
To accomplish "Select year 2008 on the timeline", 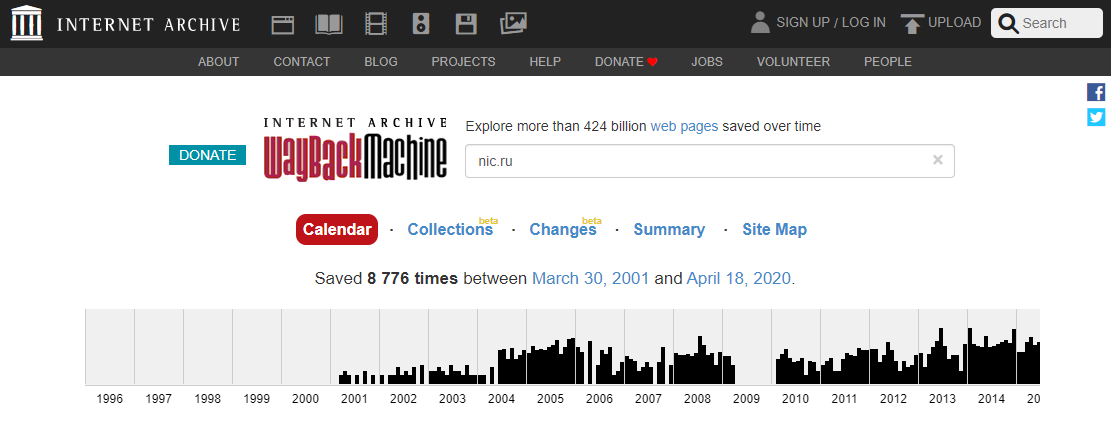I will 697,399.
